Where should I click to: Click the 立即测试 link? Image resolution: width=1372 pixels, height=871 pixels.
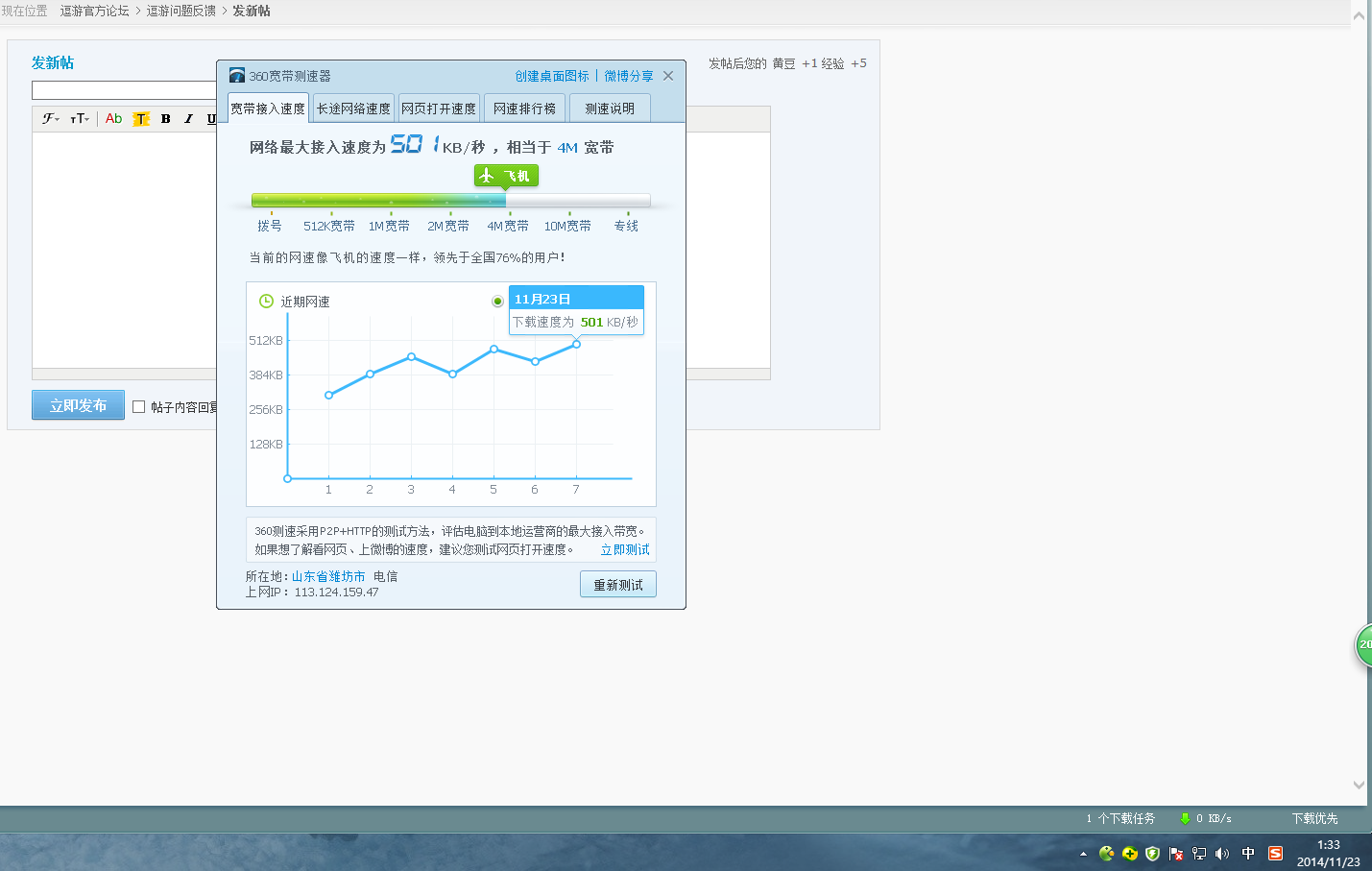click(x=625, y=549)
